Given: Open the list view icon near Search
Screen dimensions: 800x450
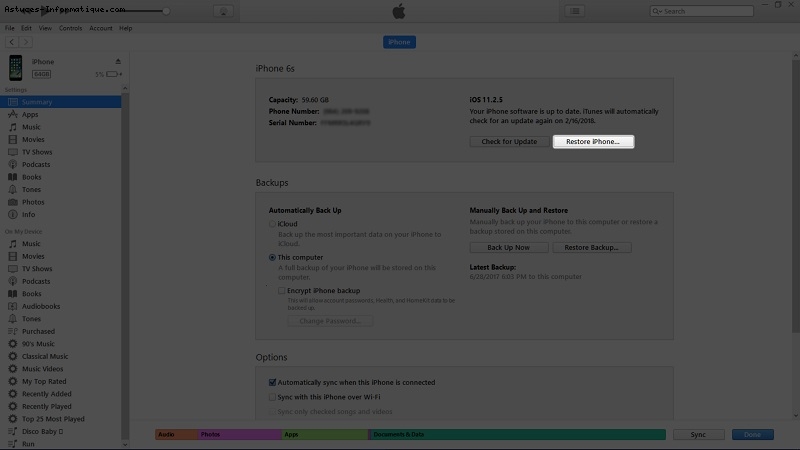Looking at the screenshot, I should (x=575, y=11).
